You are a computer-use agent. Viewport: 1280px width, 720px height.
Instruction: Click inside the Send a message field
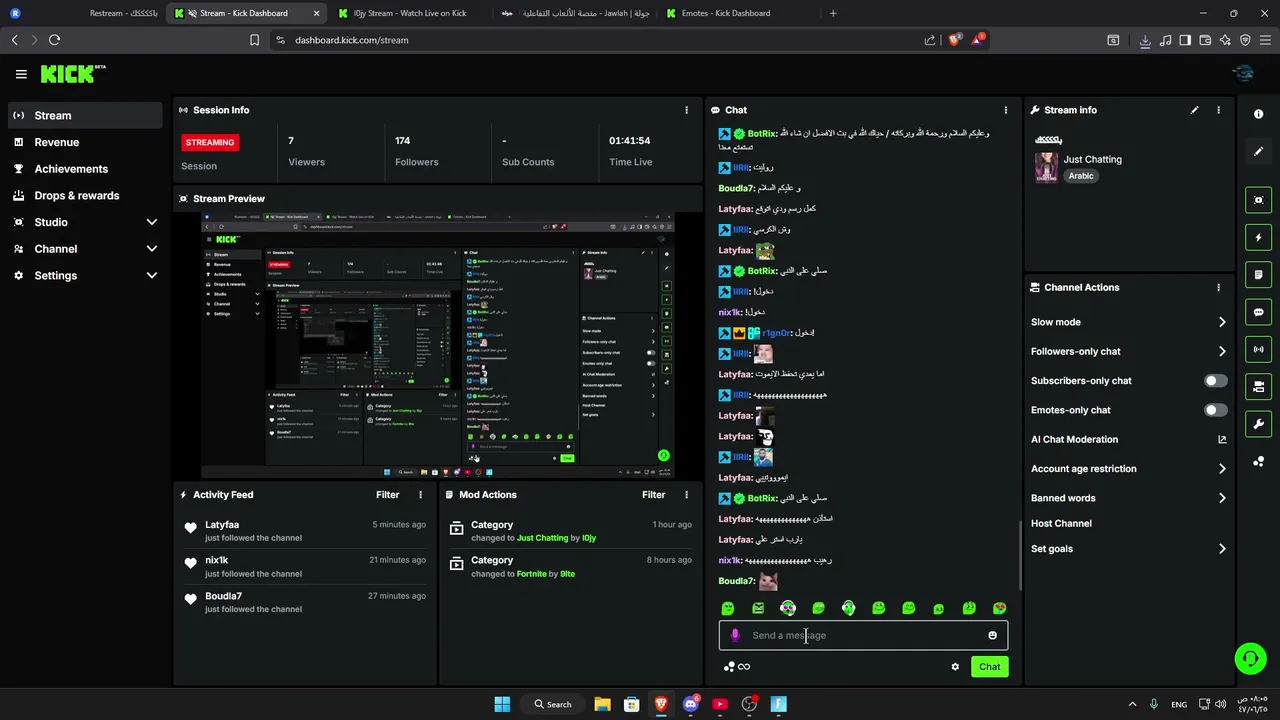point(863,635)
